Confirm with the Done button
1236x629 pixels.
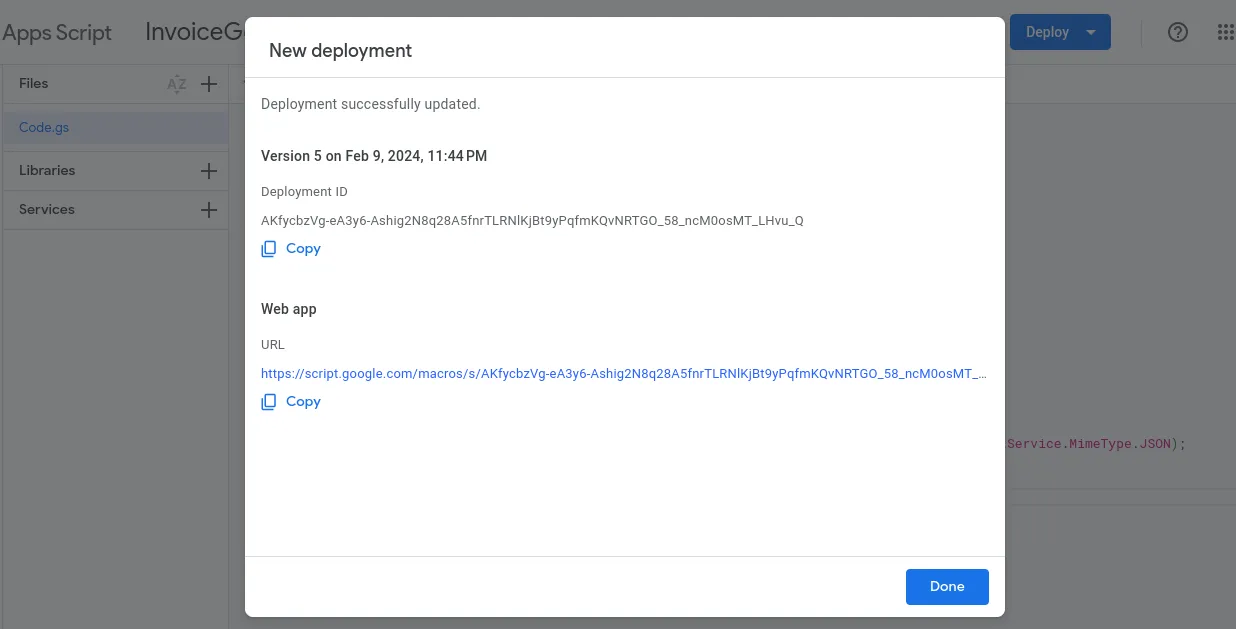tap(947, 587)
